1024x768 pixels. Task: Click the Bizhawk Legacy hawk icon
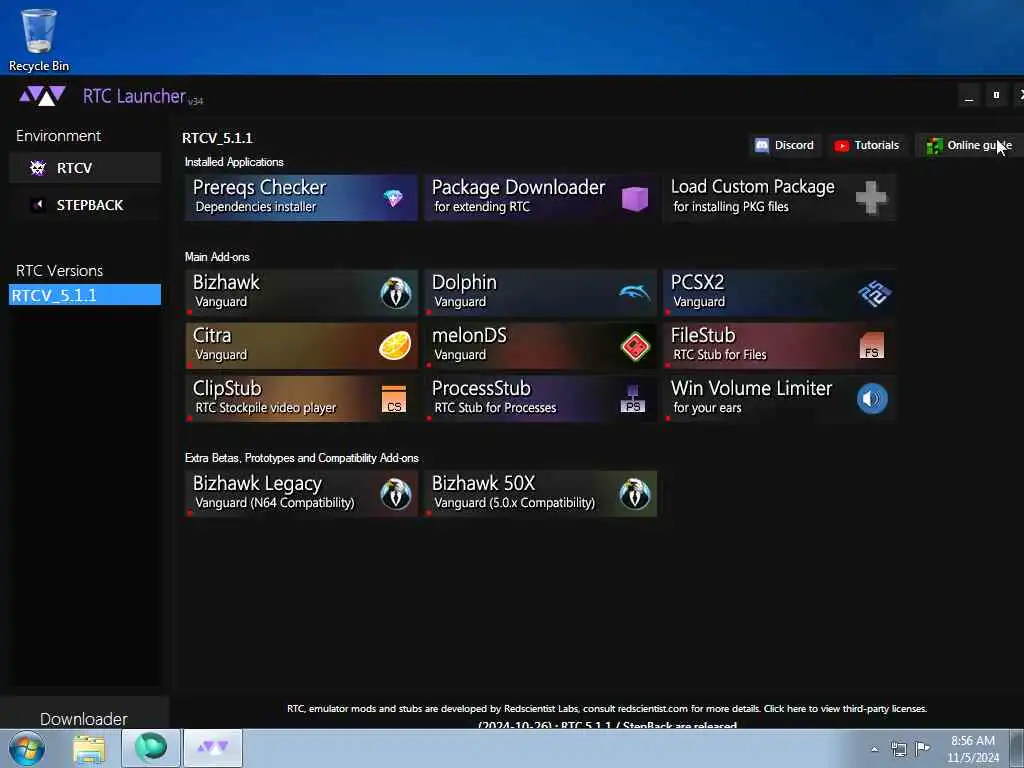396,494
